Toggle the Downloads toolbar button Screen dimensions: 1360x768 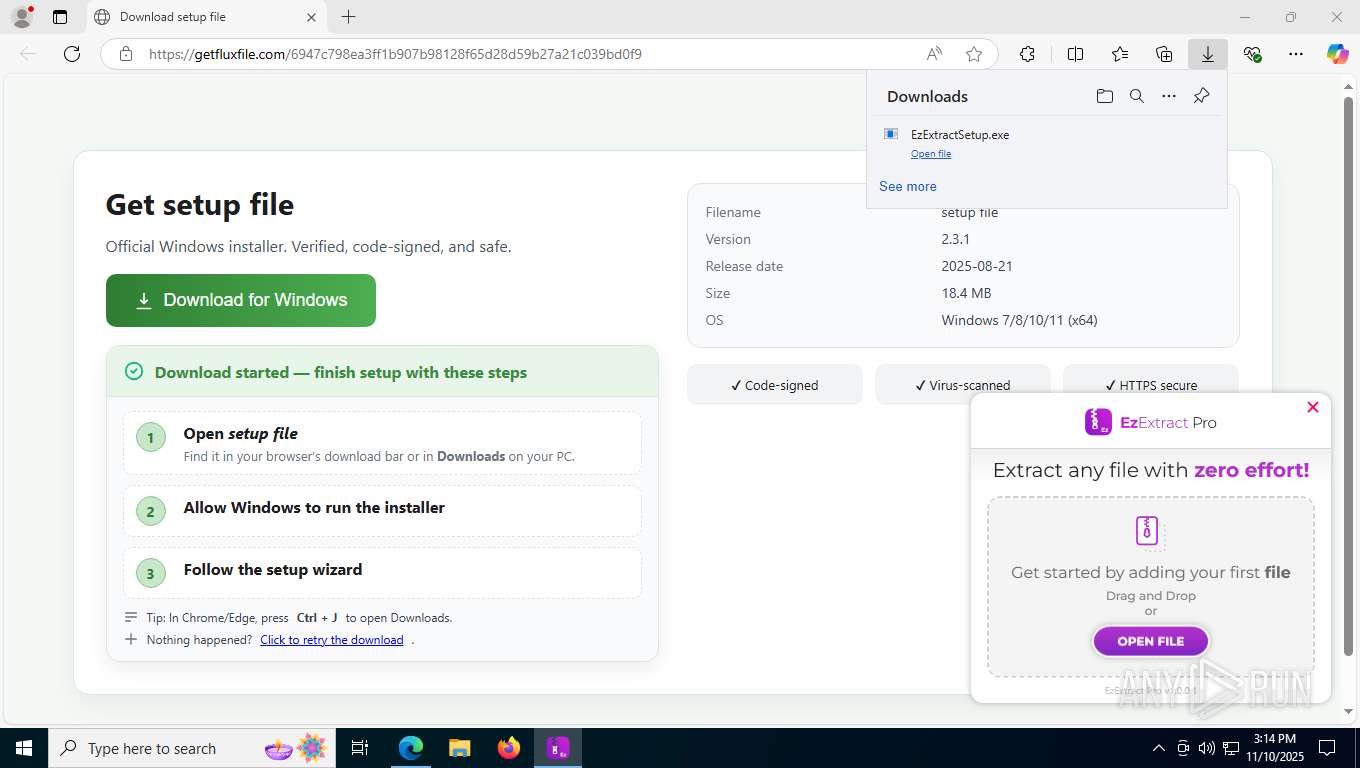point(1208,54)
